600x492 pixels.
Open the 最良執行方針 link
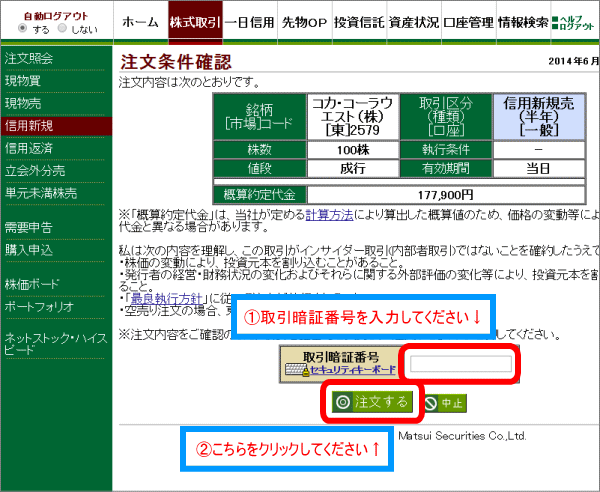(x=166, y=298)
